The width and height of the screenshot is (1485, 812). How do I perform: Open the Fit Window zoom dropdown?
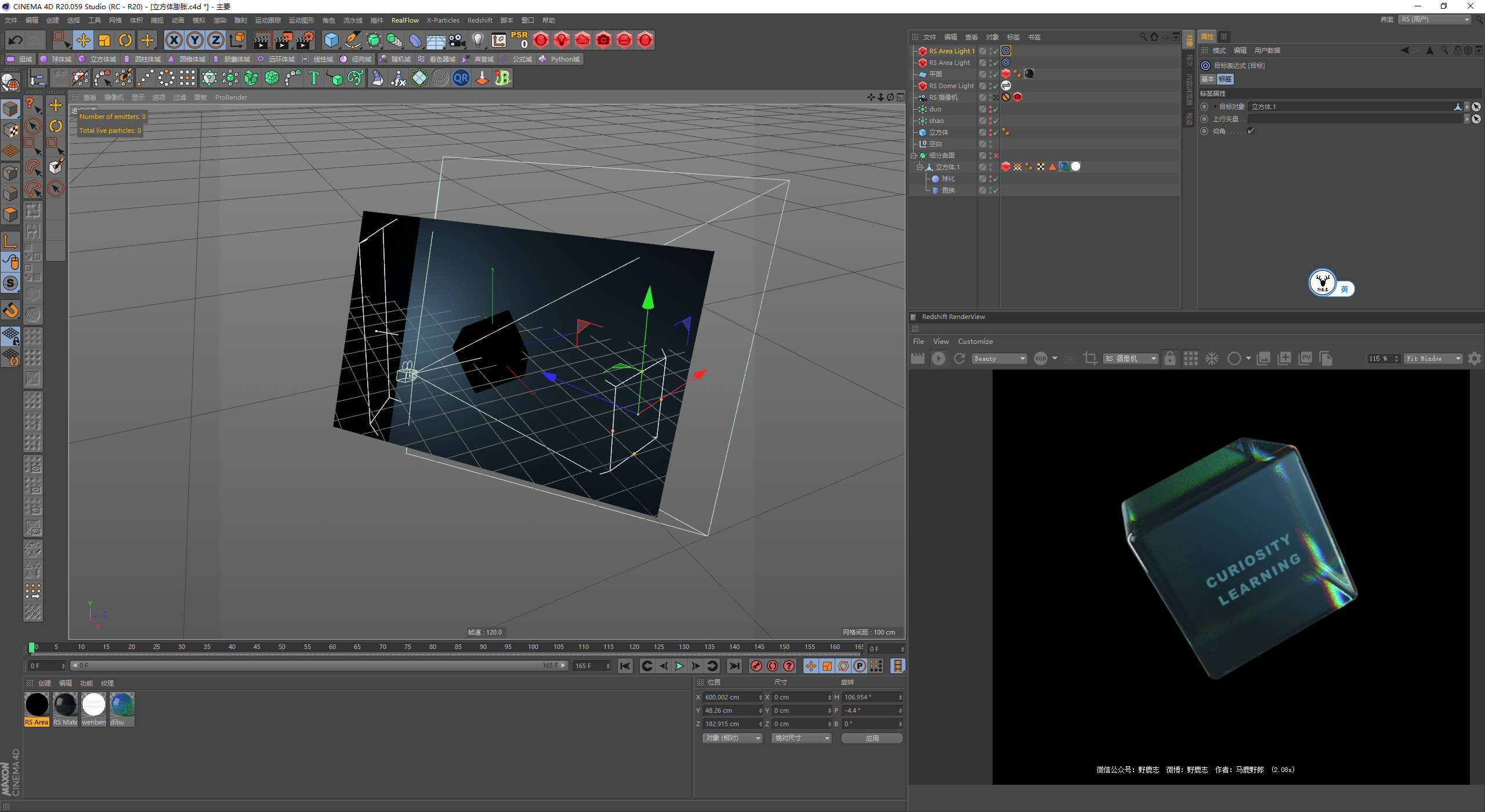[1433, 359]
